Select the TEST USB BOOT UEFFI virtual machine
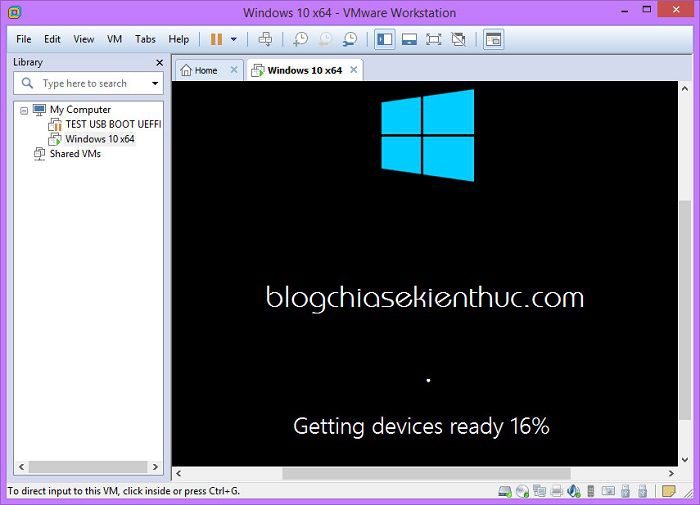The image size is (700, 505). tap(113, 124)
